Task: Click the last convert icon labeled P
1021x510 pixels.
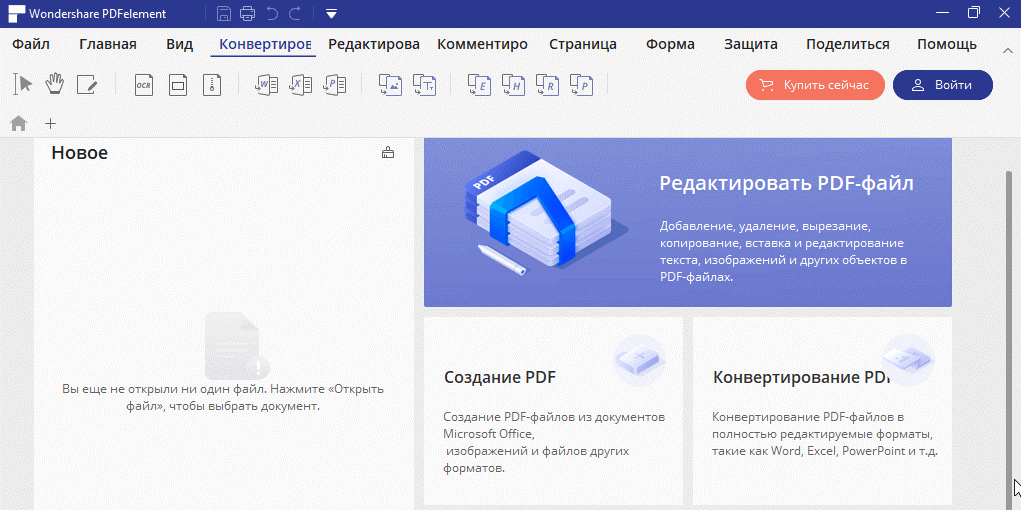Action: click(581, 85)
